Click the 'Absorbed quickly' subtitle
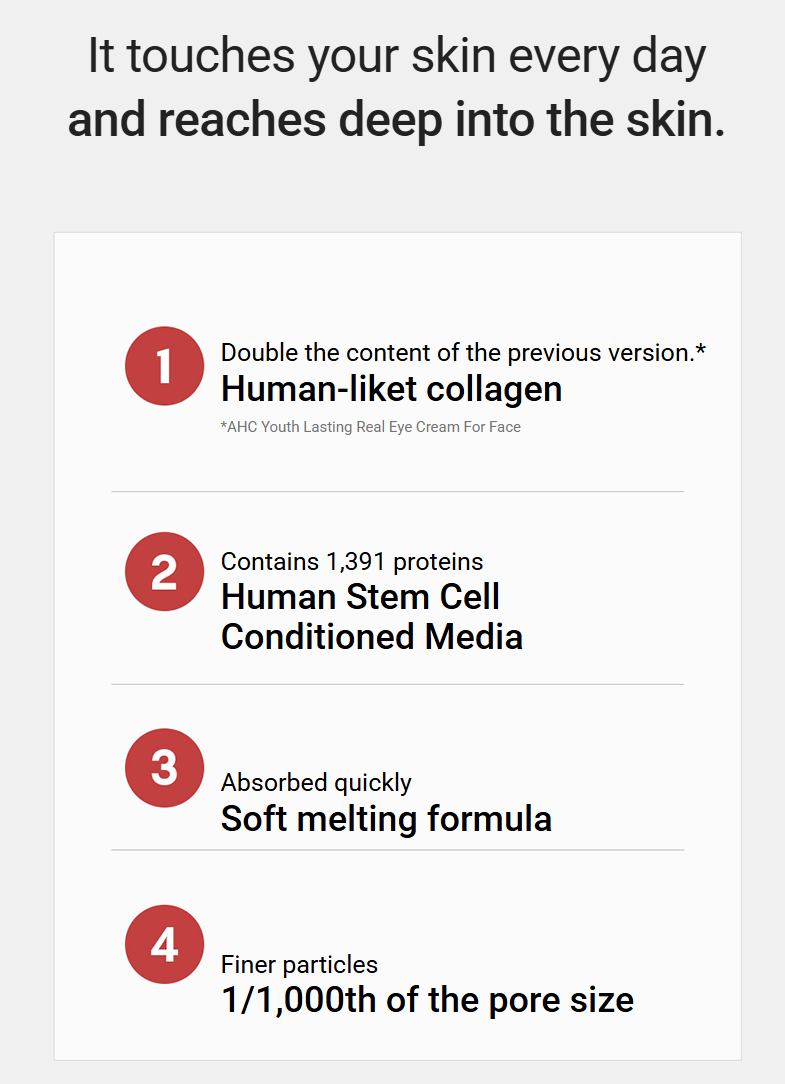The width and height of the screenshot is (785, 1084). tap(316, 783)
